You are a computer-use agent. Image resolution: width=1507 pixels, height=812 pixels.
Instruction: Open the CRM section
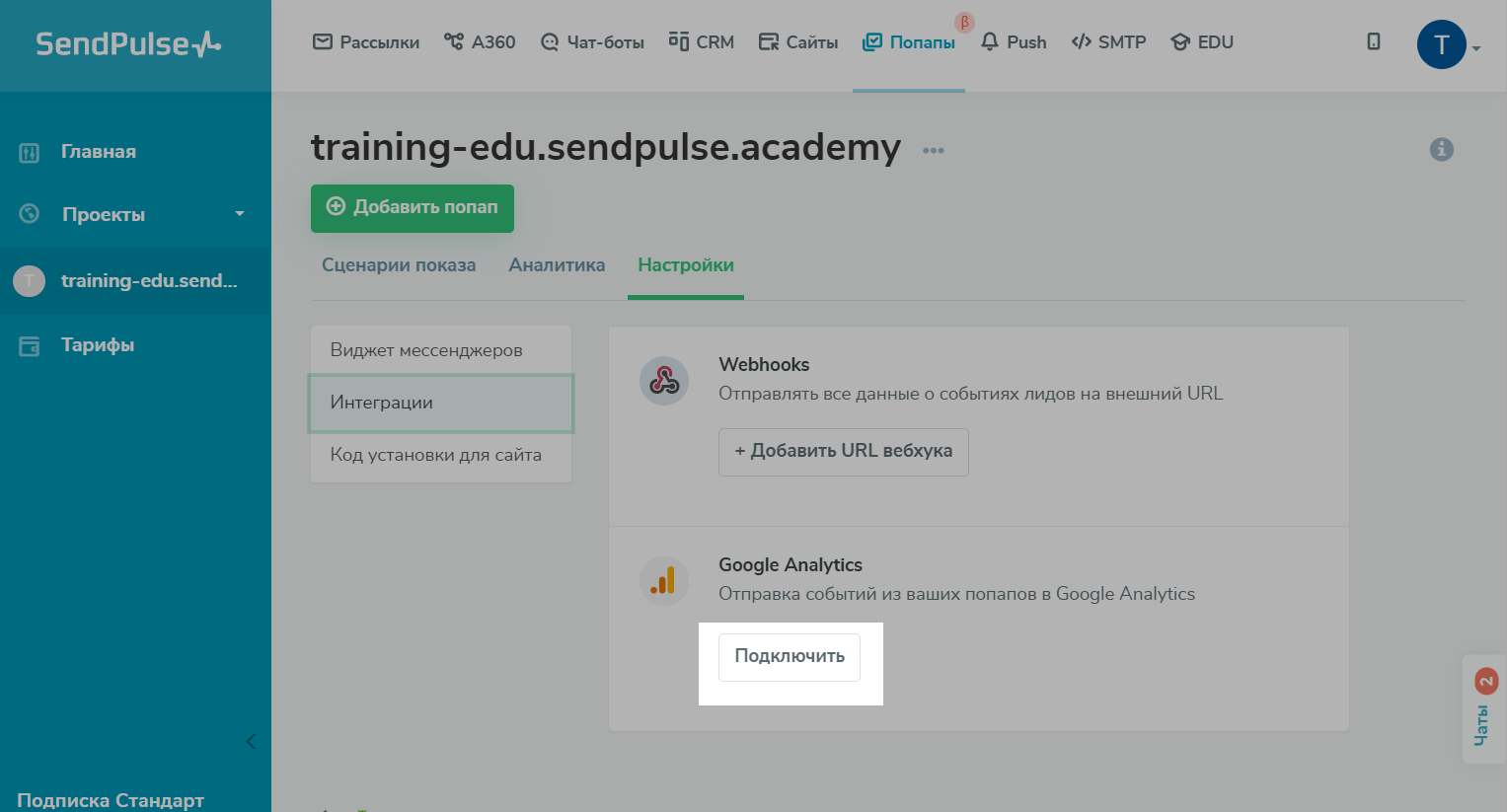702,42
